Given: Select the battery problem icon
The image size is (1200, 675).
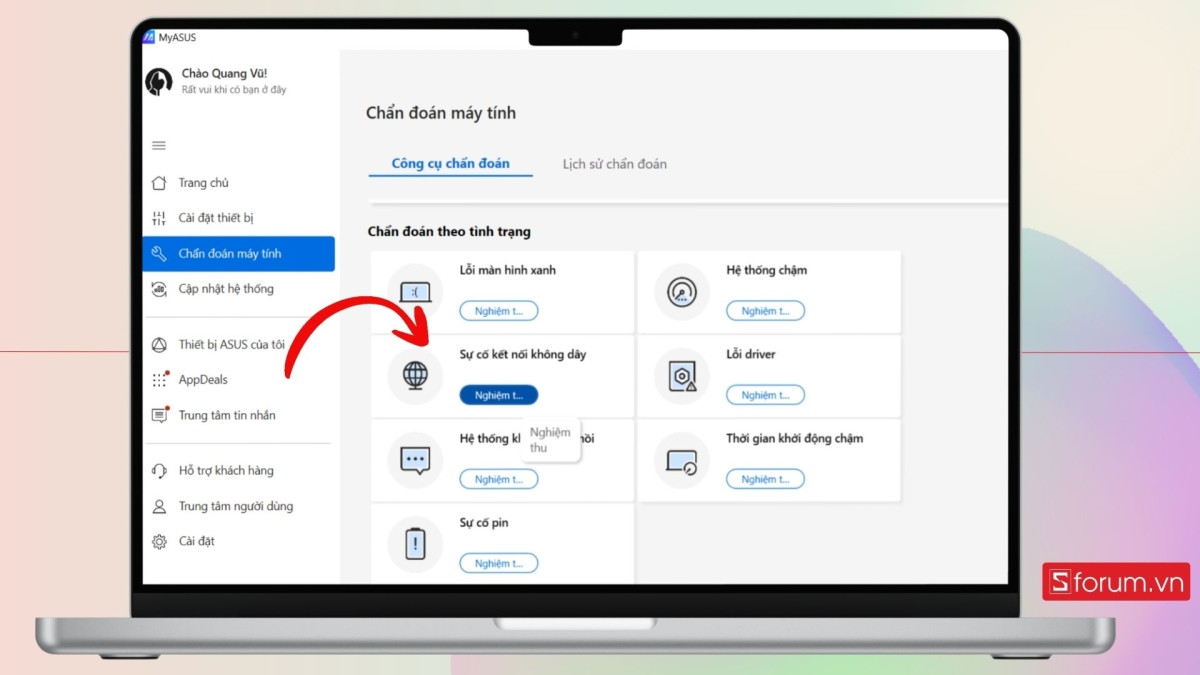Looking at the screenshot, I should pyautogui.click(x=415, y=544).
